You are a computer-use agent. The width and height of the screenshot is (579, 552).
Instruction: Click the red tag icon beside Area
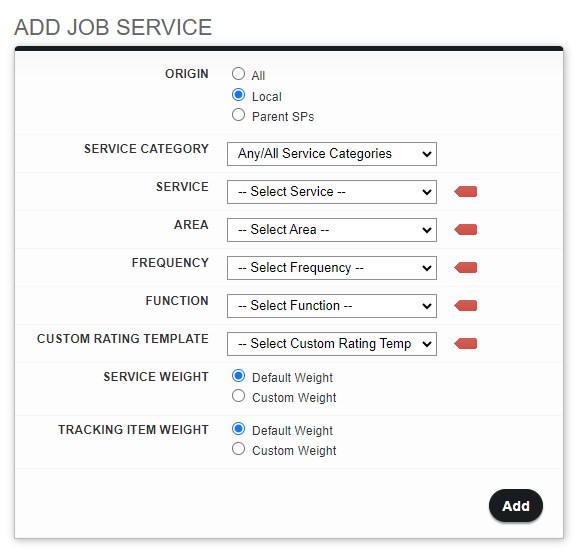[466, 230]
